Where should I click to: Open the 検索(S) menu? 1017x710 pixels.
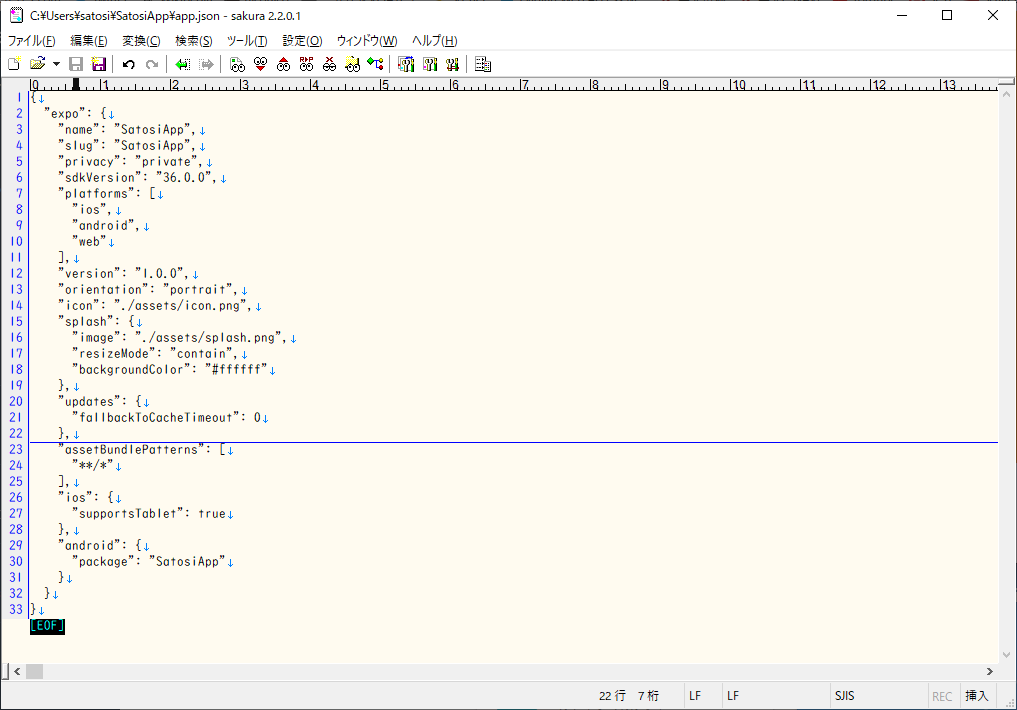click(x=193, y=41)
